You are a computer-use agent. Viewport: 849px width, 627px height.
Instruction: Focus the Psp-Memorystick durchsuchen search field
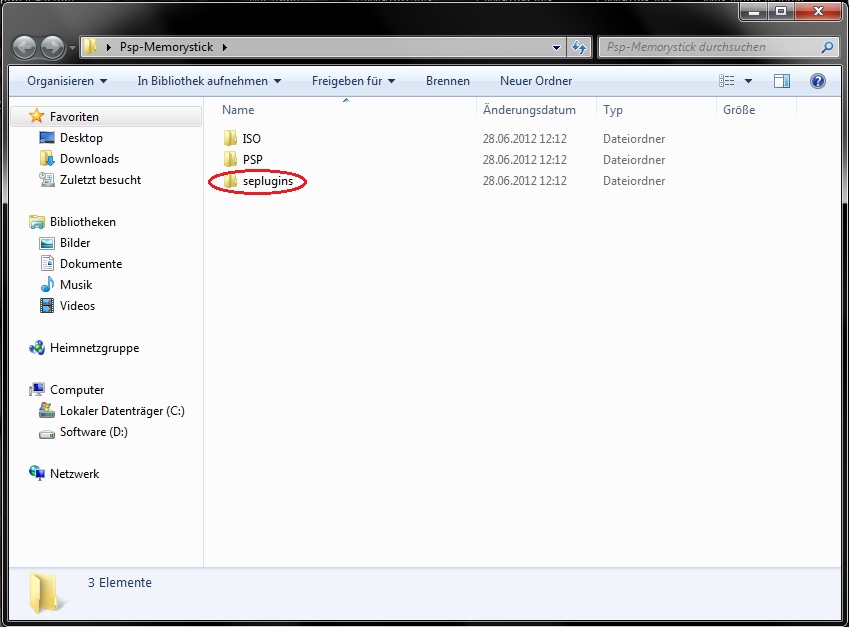click(709, 47)
